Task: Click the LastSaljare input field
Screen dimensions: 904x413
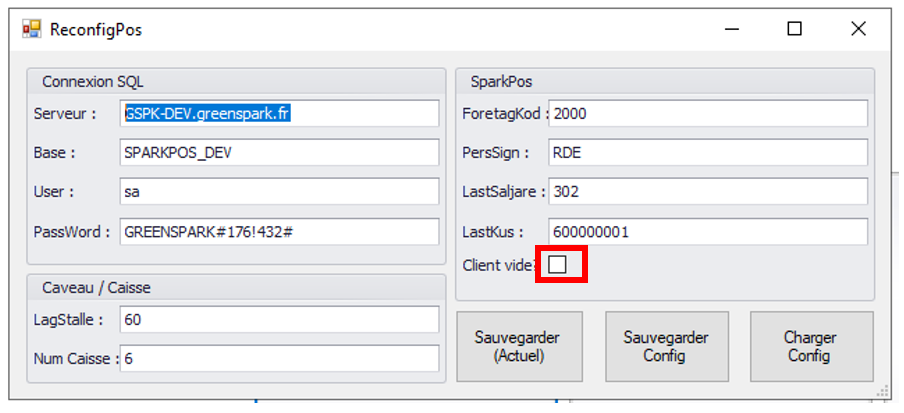Action: [x=708, y=192]
